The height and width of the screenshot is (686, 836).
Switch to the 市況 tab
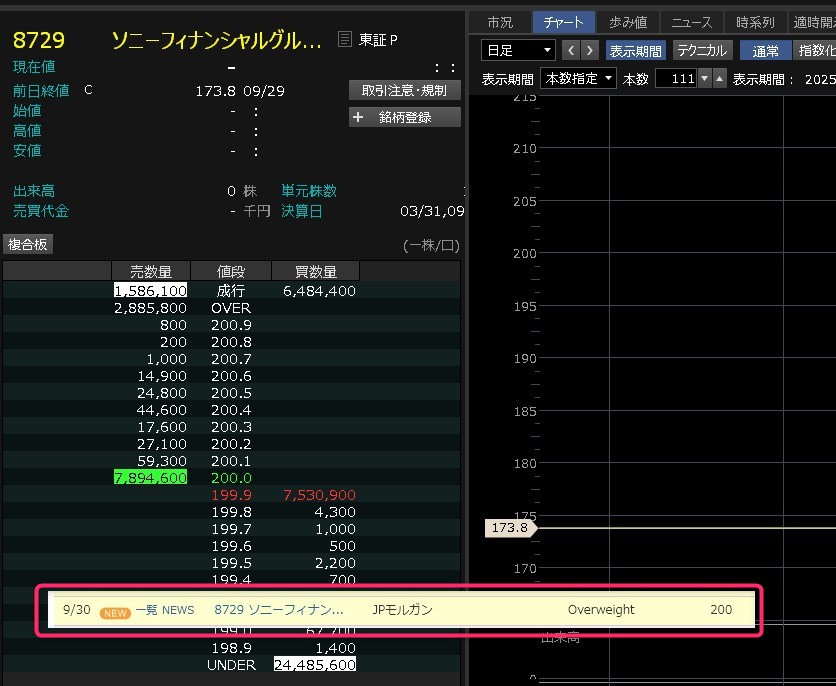499,22
